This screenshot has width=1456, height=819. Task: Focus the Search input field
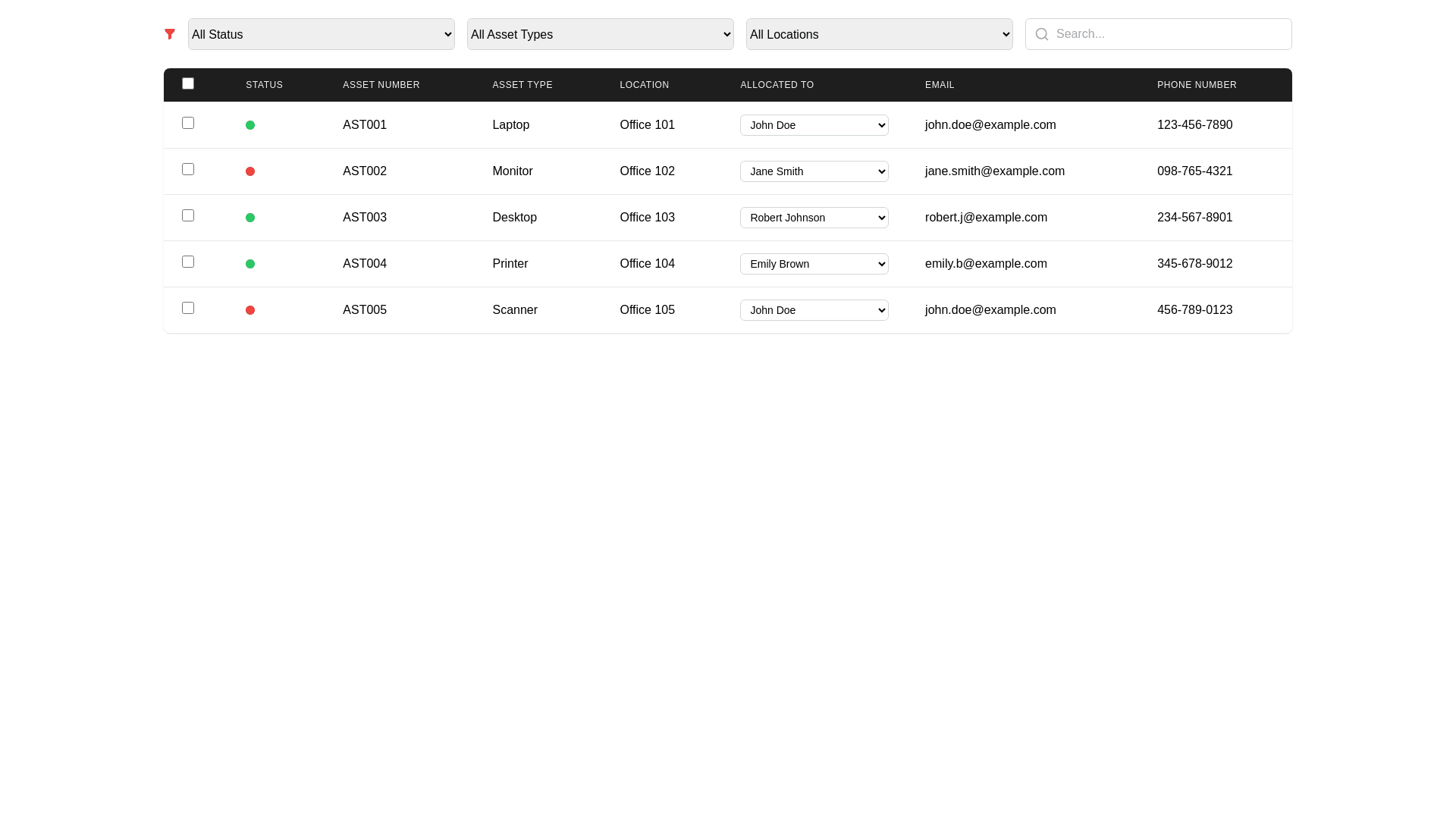coord(1168,34)
